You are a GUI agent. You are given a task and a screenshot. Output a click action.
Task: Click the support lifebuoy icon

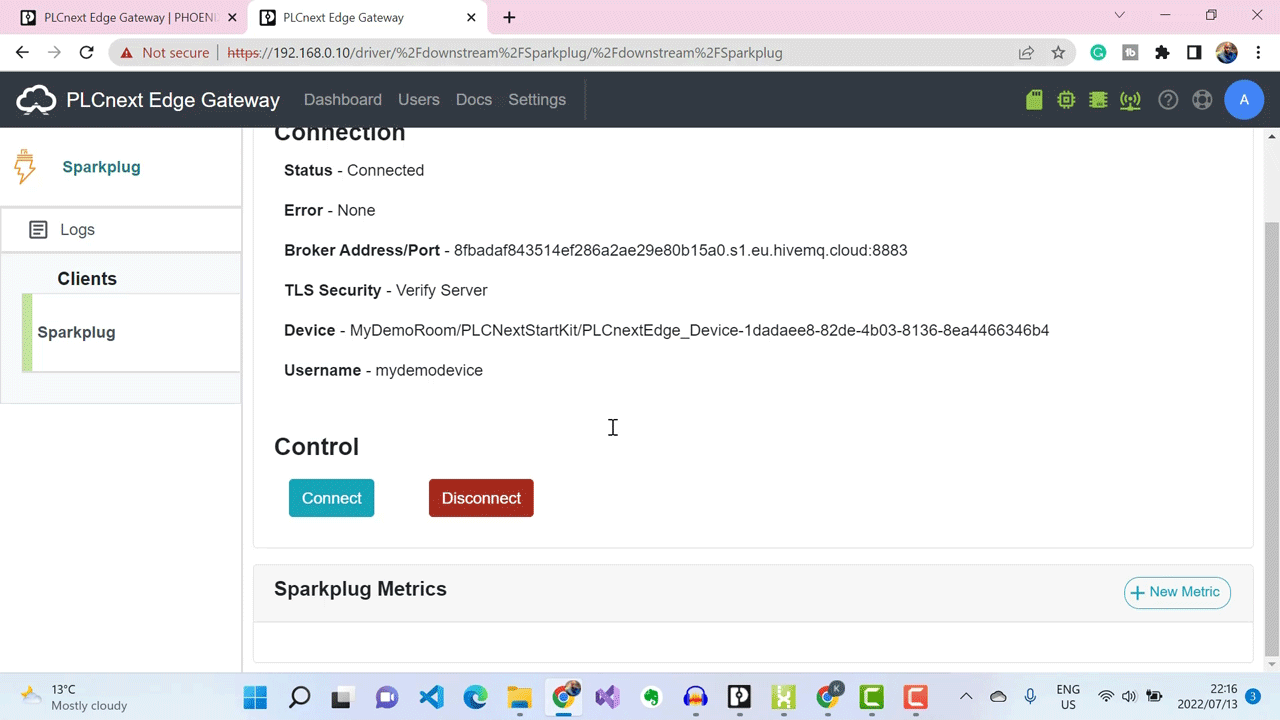tap(1202, 100)
